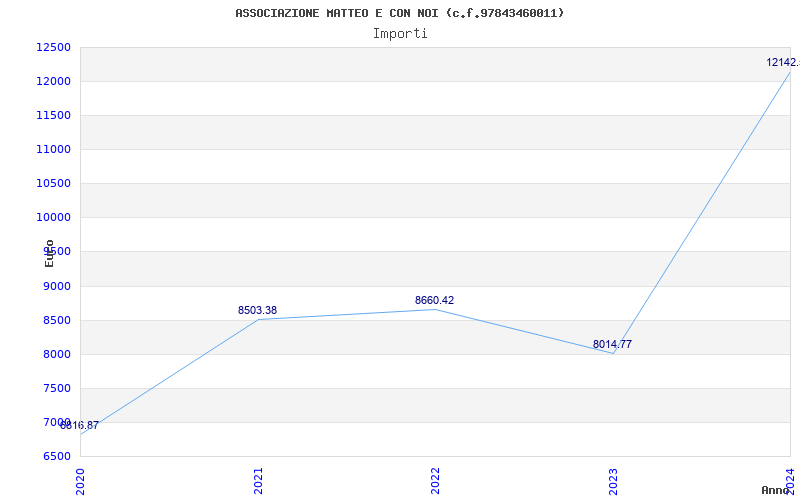
Task: Click the 12142 data label at 2024
Action: 783,62
